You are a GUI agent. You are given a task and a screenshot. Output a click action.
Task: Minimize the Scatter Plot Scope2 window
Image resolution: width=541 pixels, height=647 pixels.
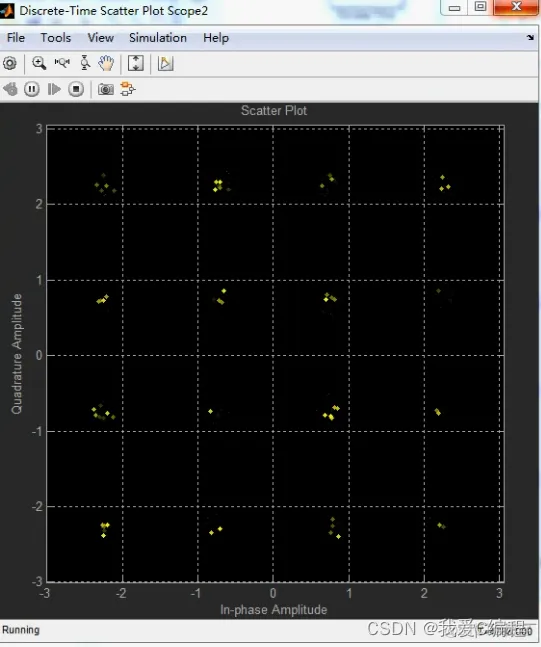click(455, 7)
